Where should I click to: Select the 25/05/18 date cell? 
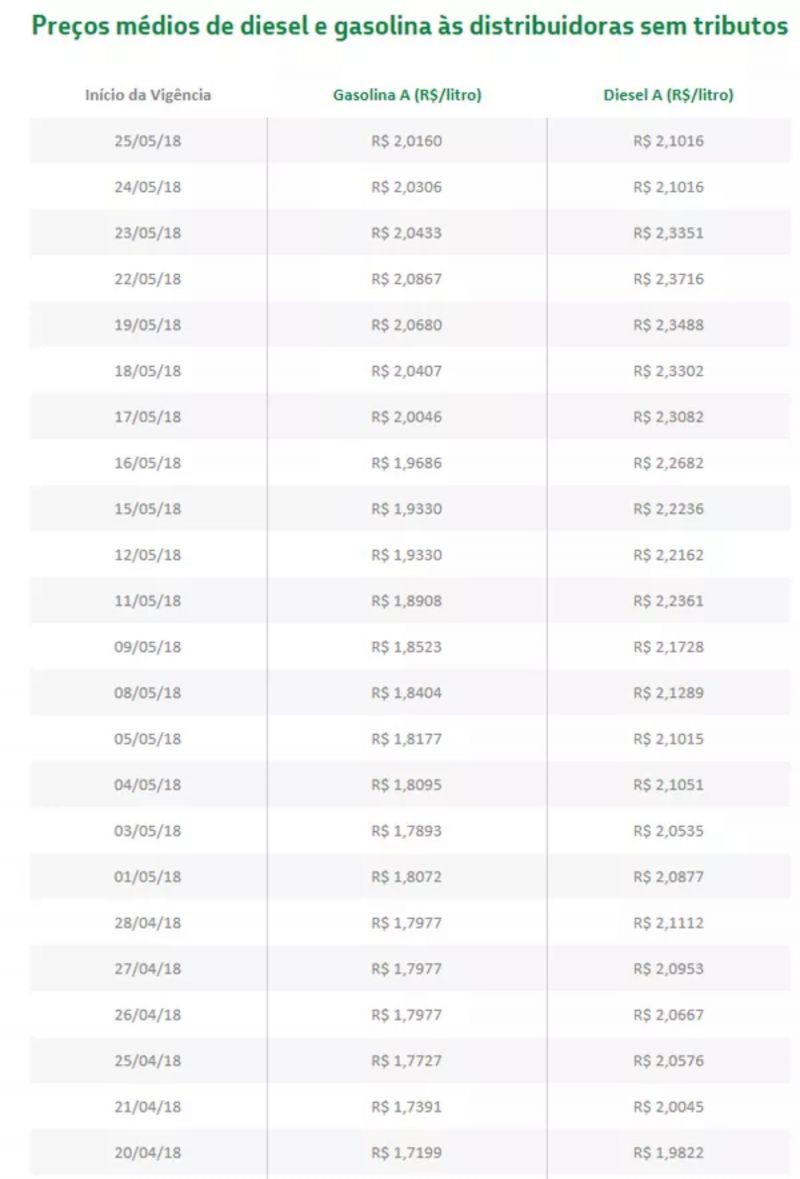[x=148, y=141]
